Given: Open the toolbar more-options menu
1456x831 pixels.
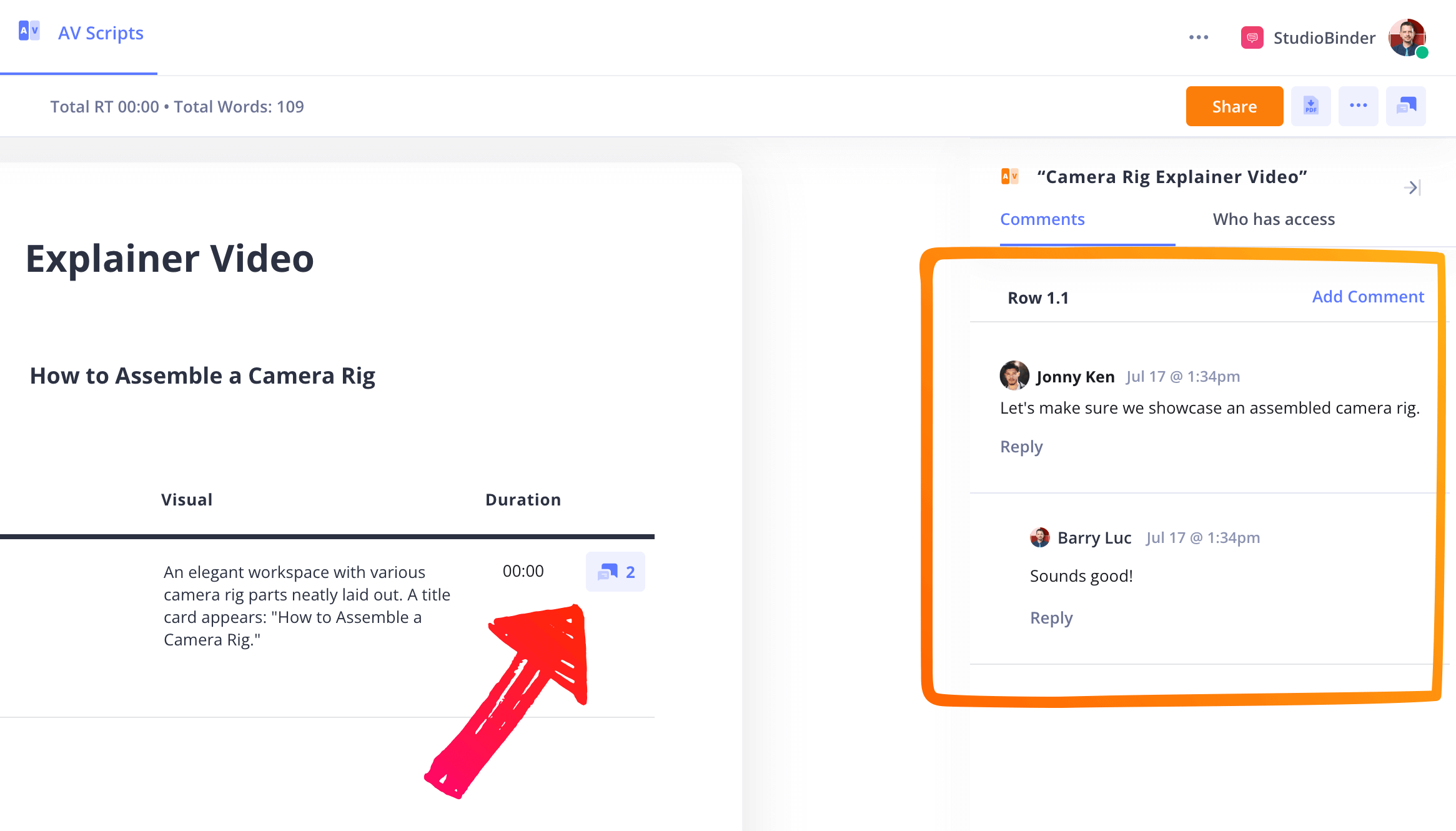Looking at the screenshot, I should [1358, 106].
